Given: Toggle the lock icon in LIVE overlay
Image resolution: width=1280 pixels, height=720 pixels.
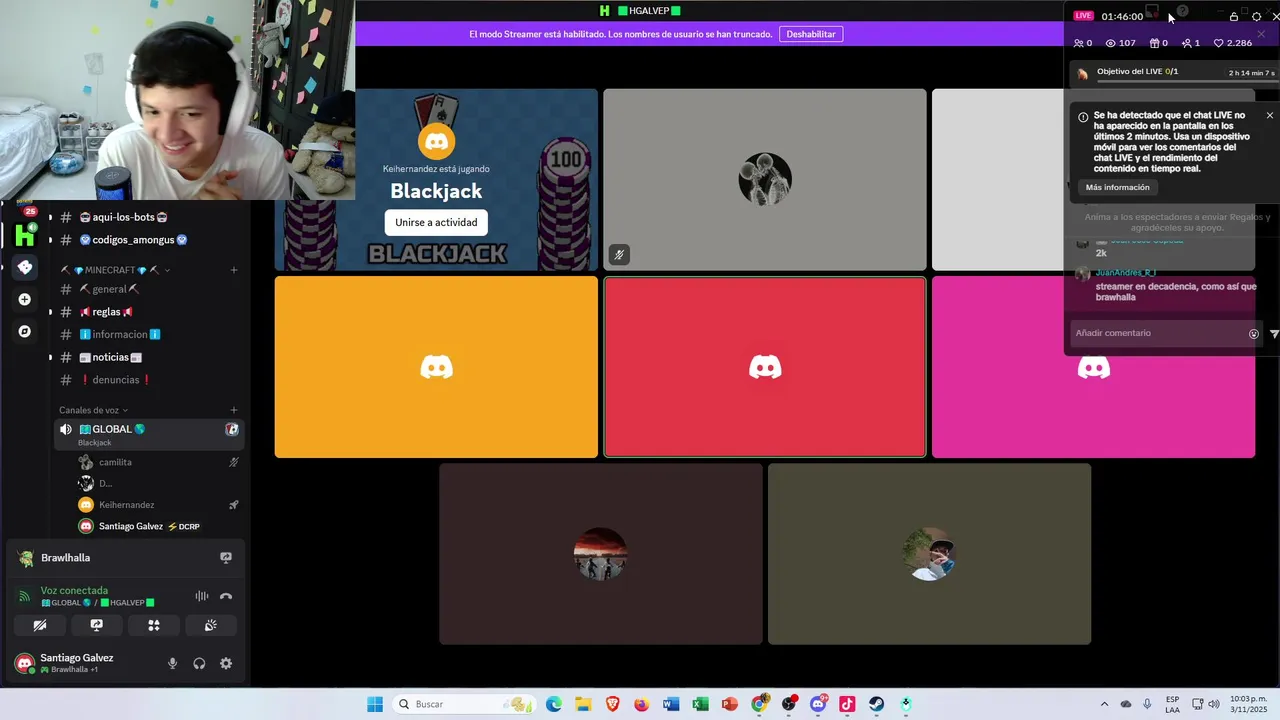Looking at the screenshot, I should [x=1233, y=16].
